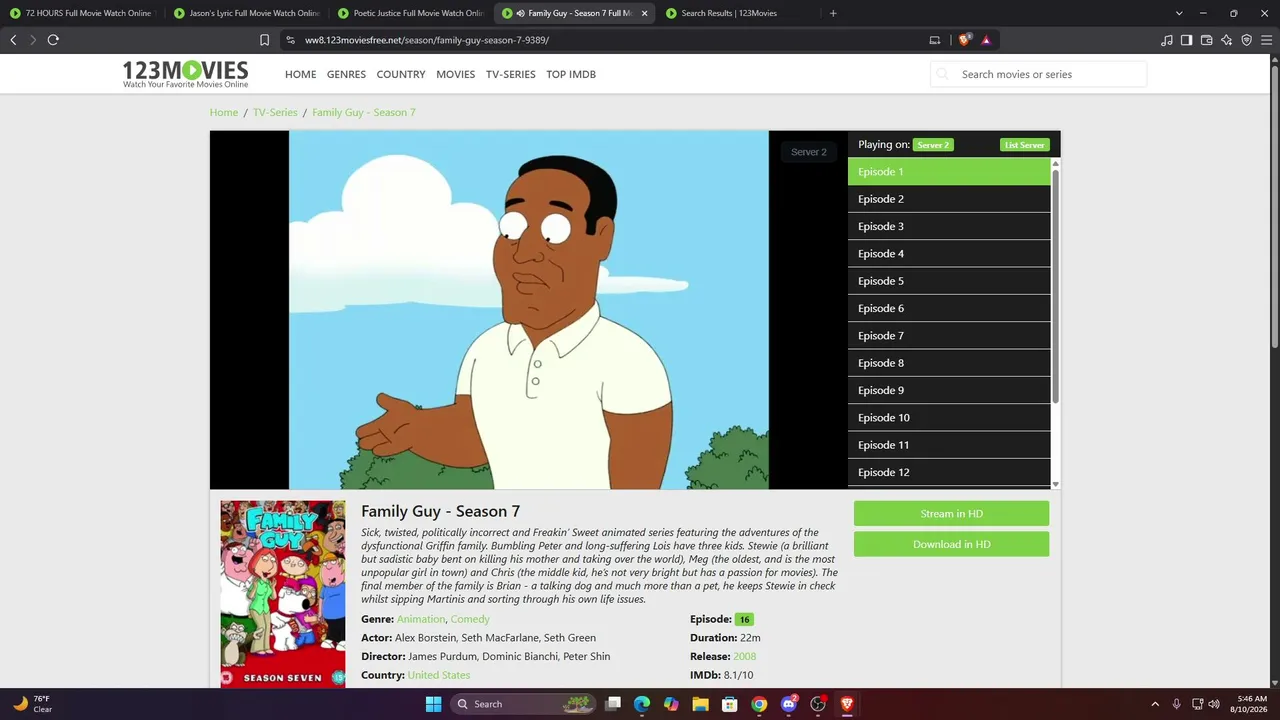
Task: Open the media playlist music-note icon
Action: coord(1167,40)
